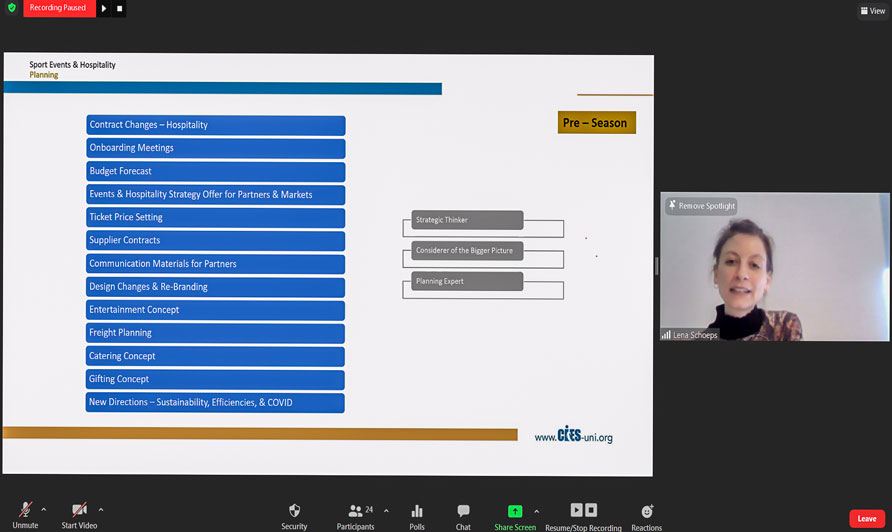Expand video options arrow next to Start Video
The image size is (892, 532).
coord(101,510)
